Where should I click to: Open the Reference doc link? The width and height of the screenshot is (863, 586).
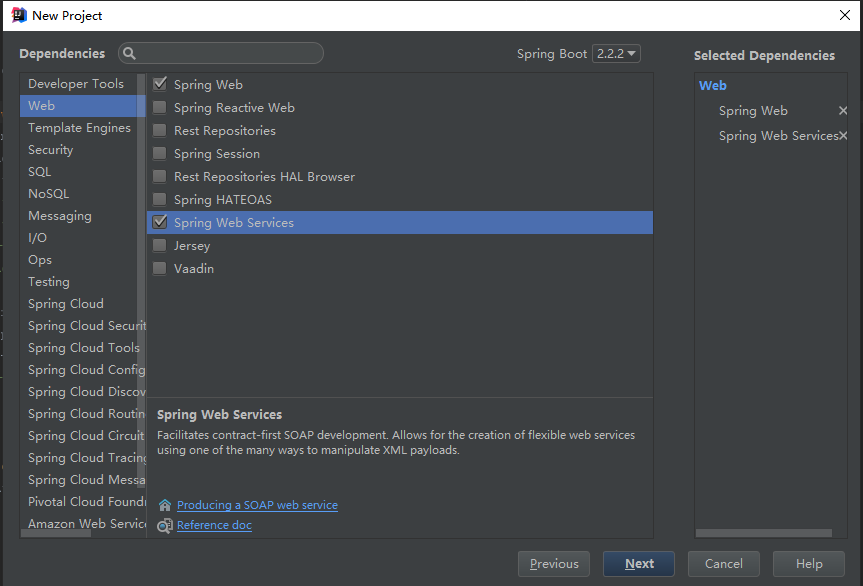[x=214, y=525]
